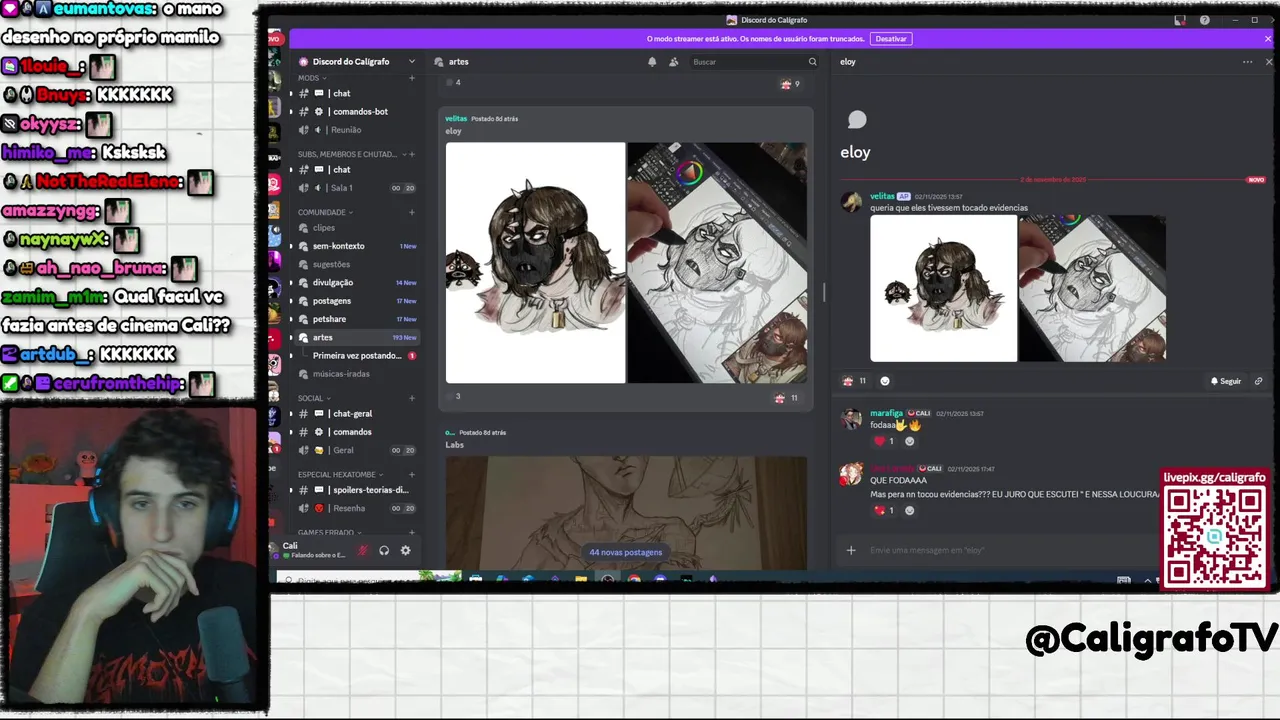The width and height of the screenshot is (1280, 720).
Task: Open the divulgação channel
Action: coord(356,282)
